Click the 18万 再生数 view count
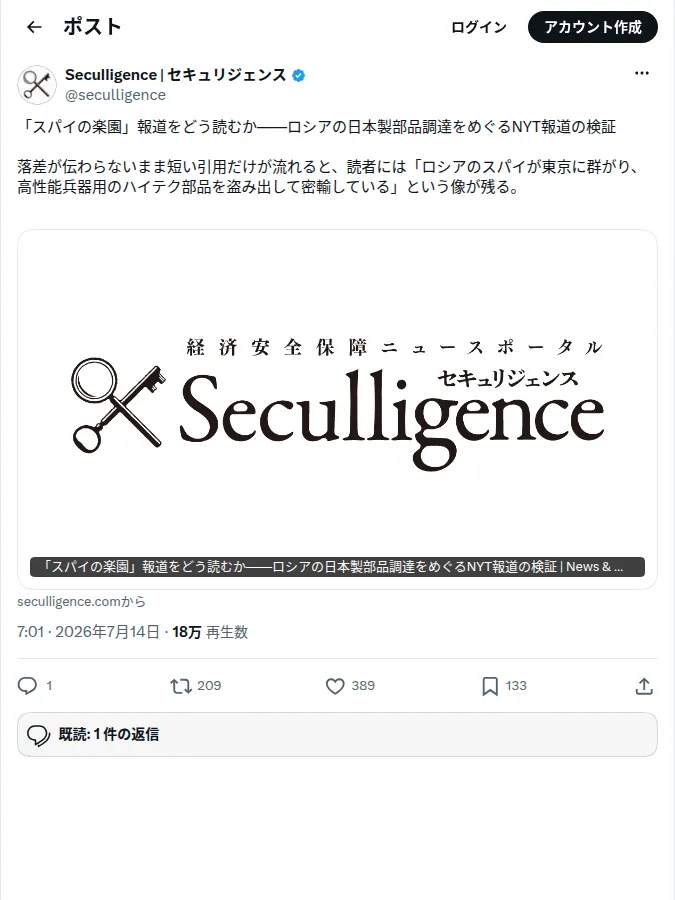The width and height of the screenshot is (675, 900). click(x=210, y=632)
